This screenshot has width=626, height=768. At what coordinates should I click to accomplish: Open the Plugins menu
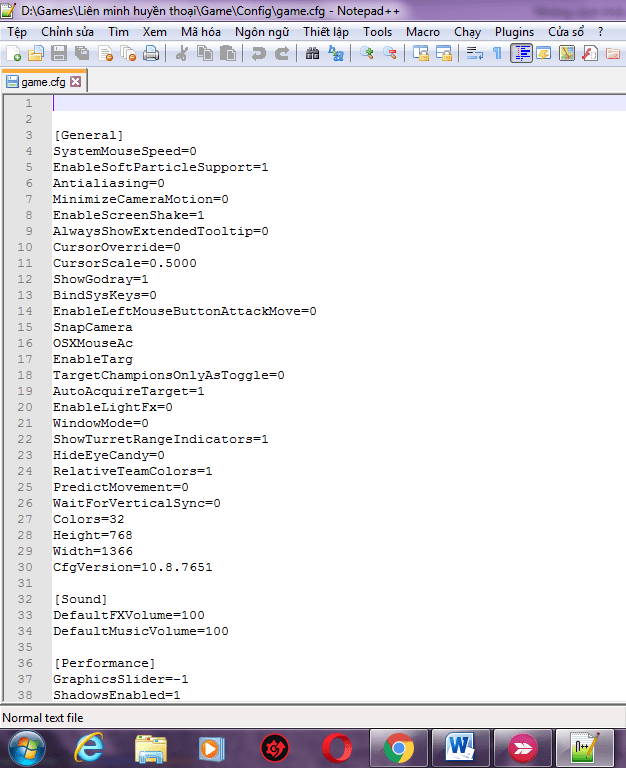(514, 32)
